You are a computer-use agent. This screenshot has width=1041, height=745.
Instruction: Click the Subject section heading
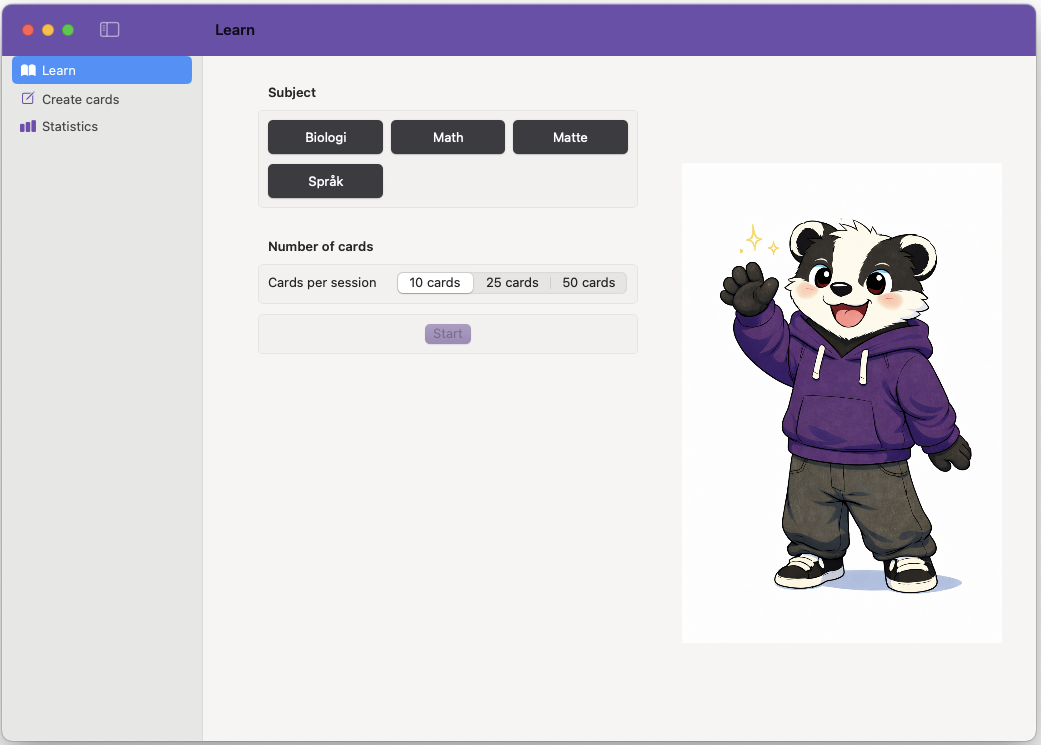point(291,92)
